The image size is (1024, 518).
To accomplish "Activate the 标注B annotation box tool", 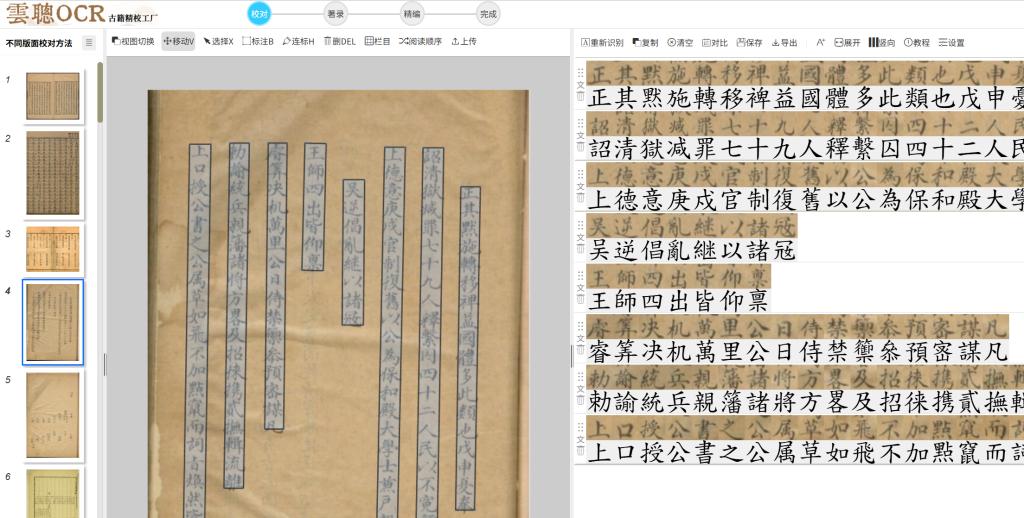I will click(257, 41).
